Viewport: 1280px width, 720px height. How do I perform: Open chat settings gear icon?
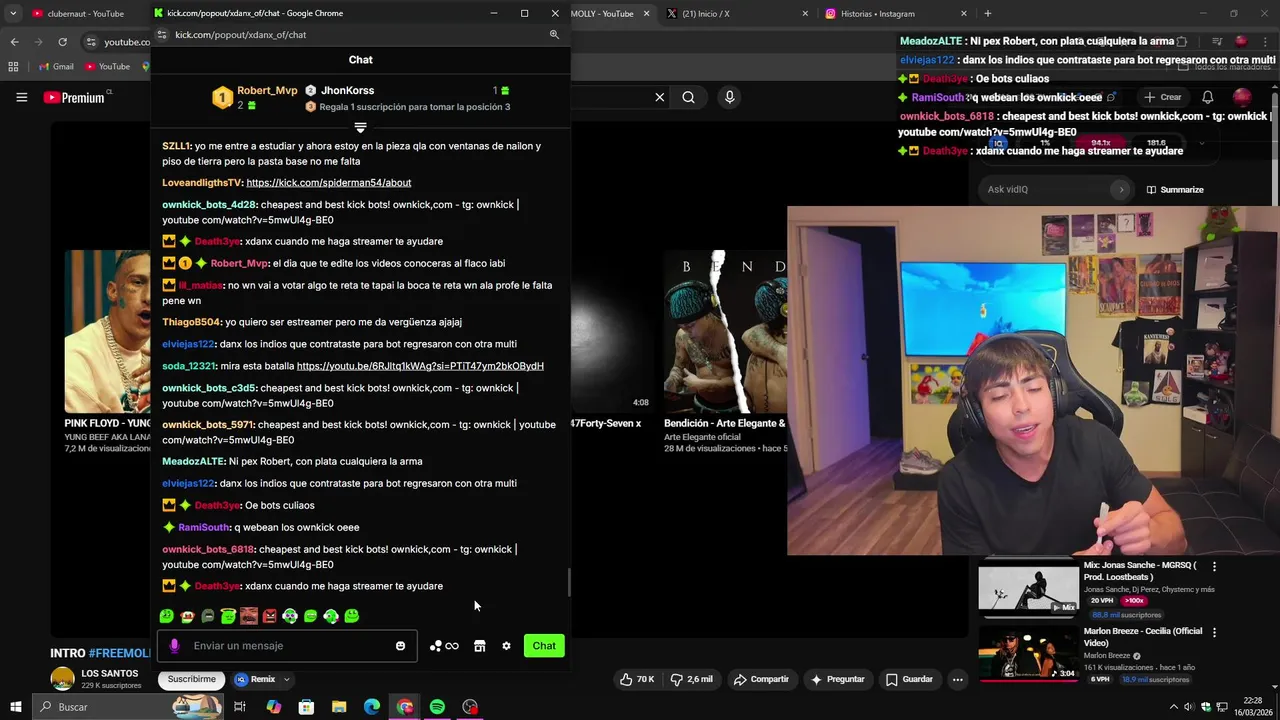(x=506, y=646)
